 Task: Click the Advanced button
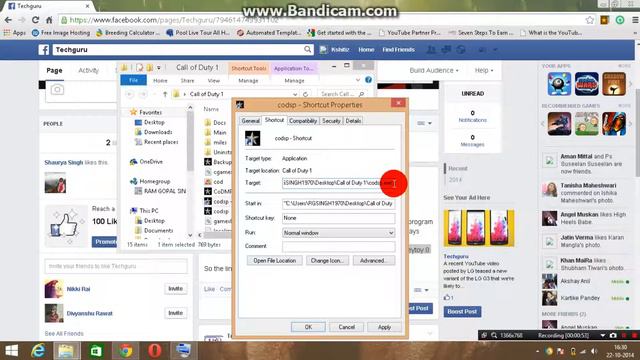click(x=374, y=260)
